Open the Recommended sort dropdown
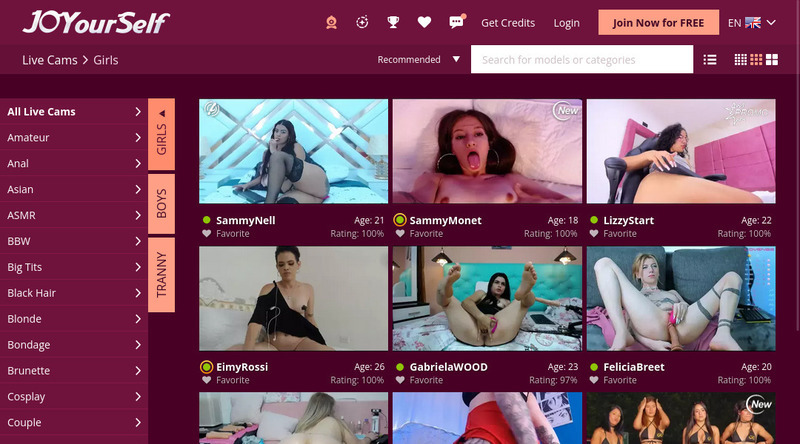Viewport: 800px width, 444px height. pyautogui.click(x=419, y=60)
